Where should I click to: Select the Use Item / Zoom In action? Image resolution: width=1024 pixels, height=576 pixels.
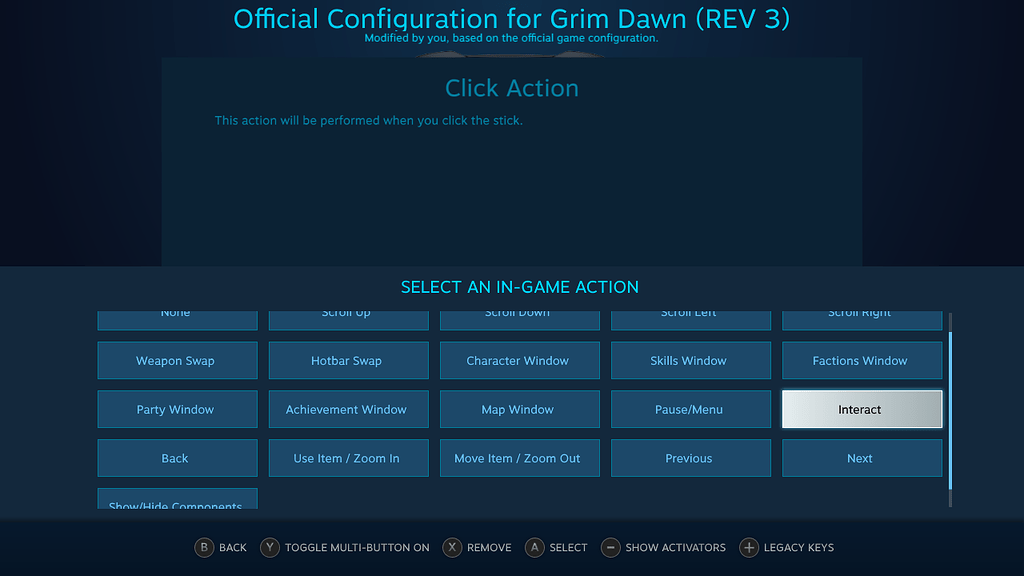(348, 458)
